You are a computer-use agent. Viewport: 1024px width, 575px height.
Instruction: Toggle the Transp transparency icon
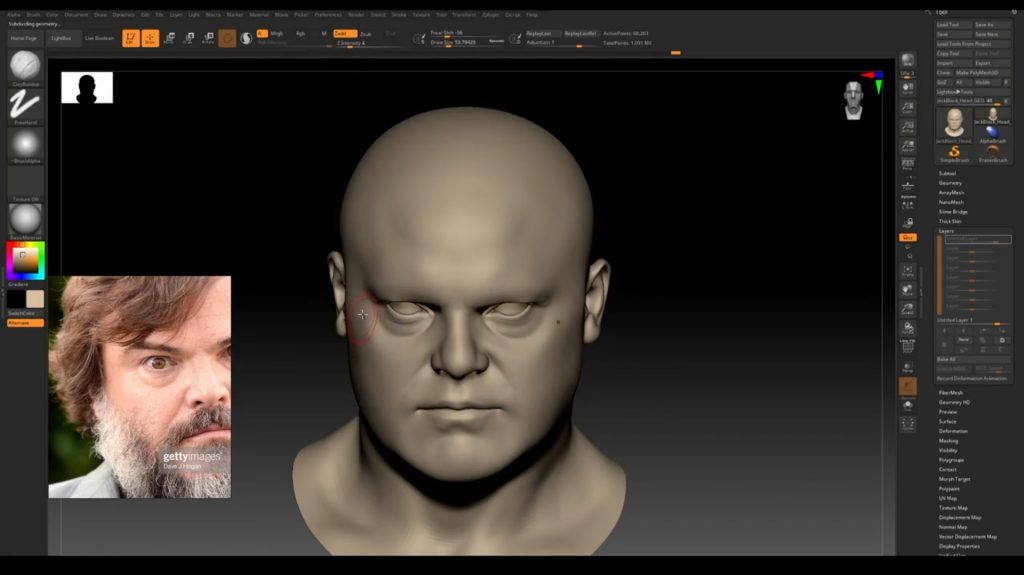[x=908, y=367]
